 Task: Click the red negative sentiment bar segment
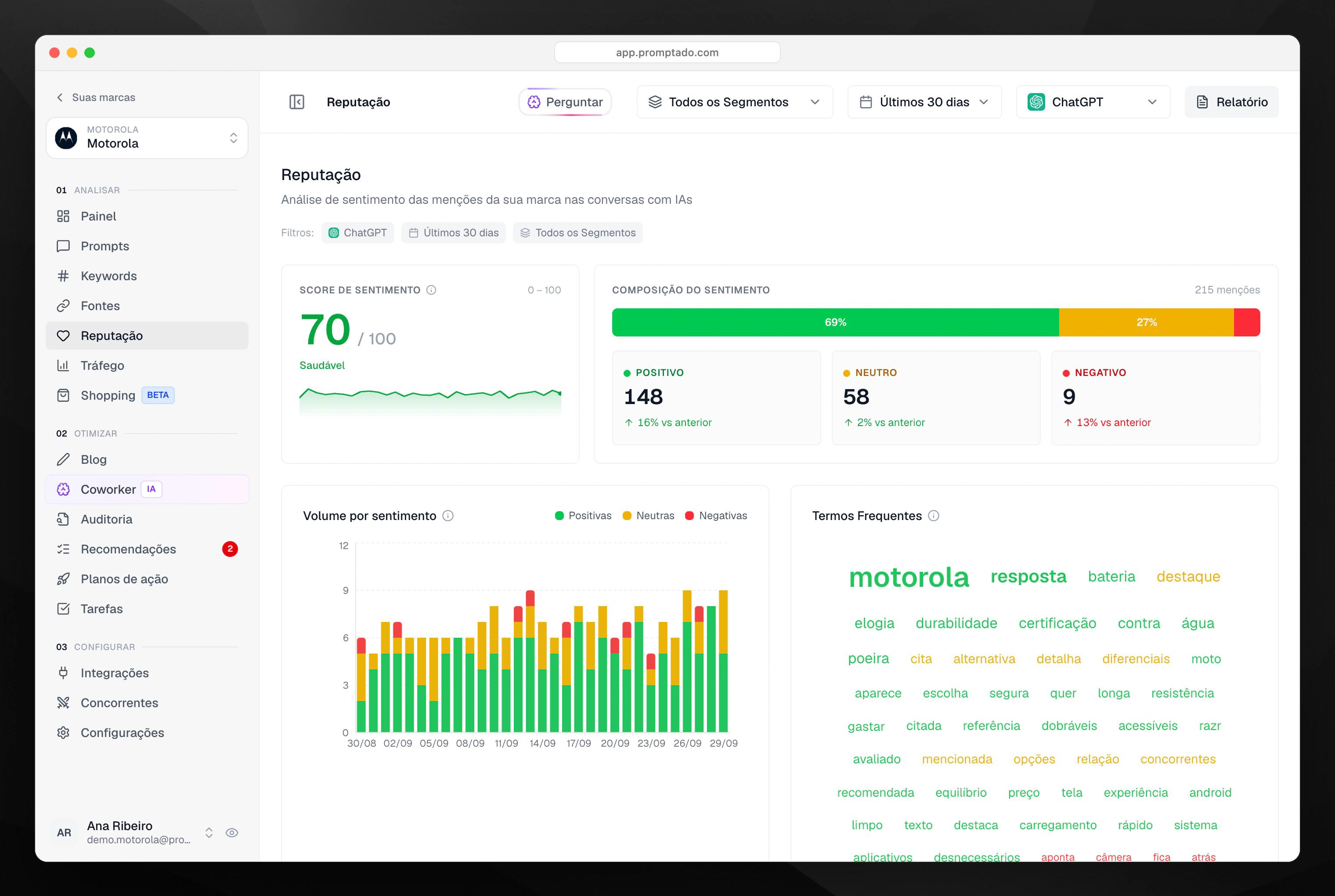click(1247, 322)
